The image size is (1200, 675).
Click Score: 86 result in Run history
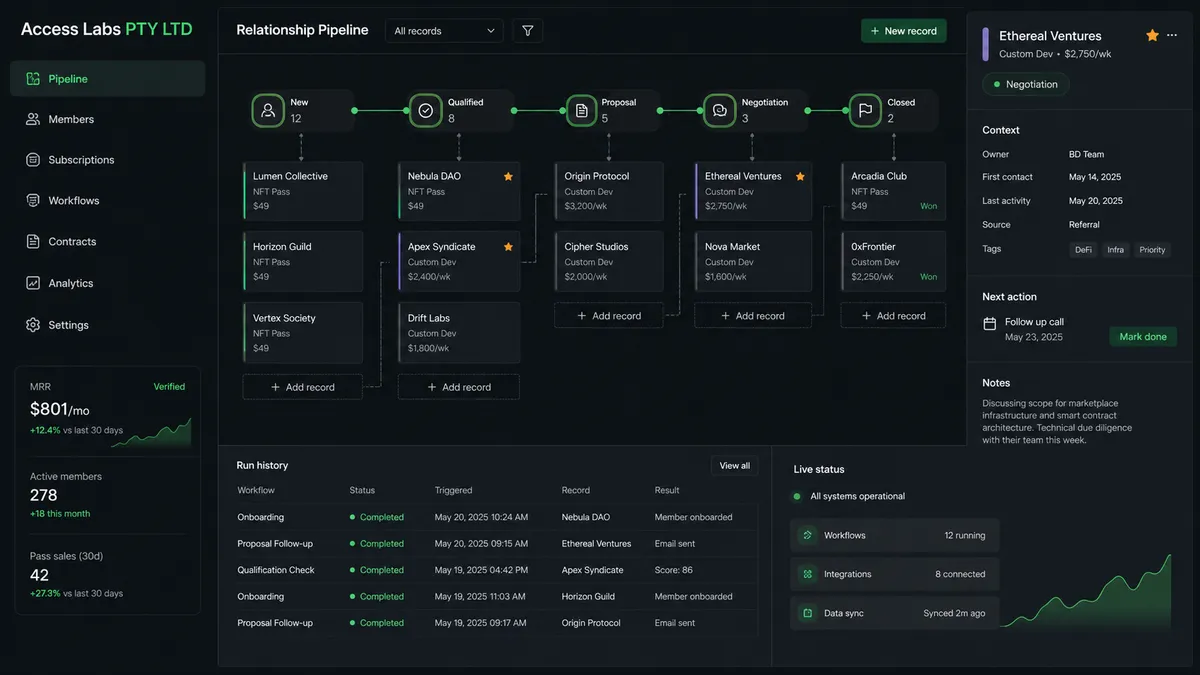click(x=674, y=570)
